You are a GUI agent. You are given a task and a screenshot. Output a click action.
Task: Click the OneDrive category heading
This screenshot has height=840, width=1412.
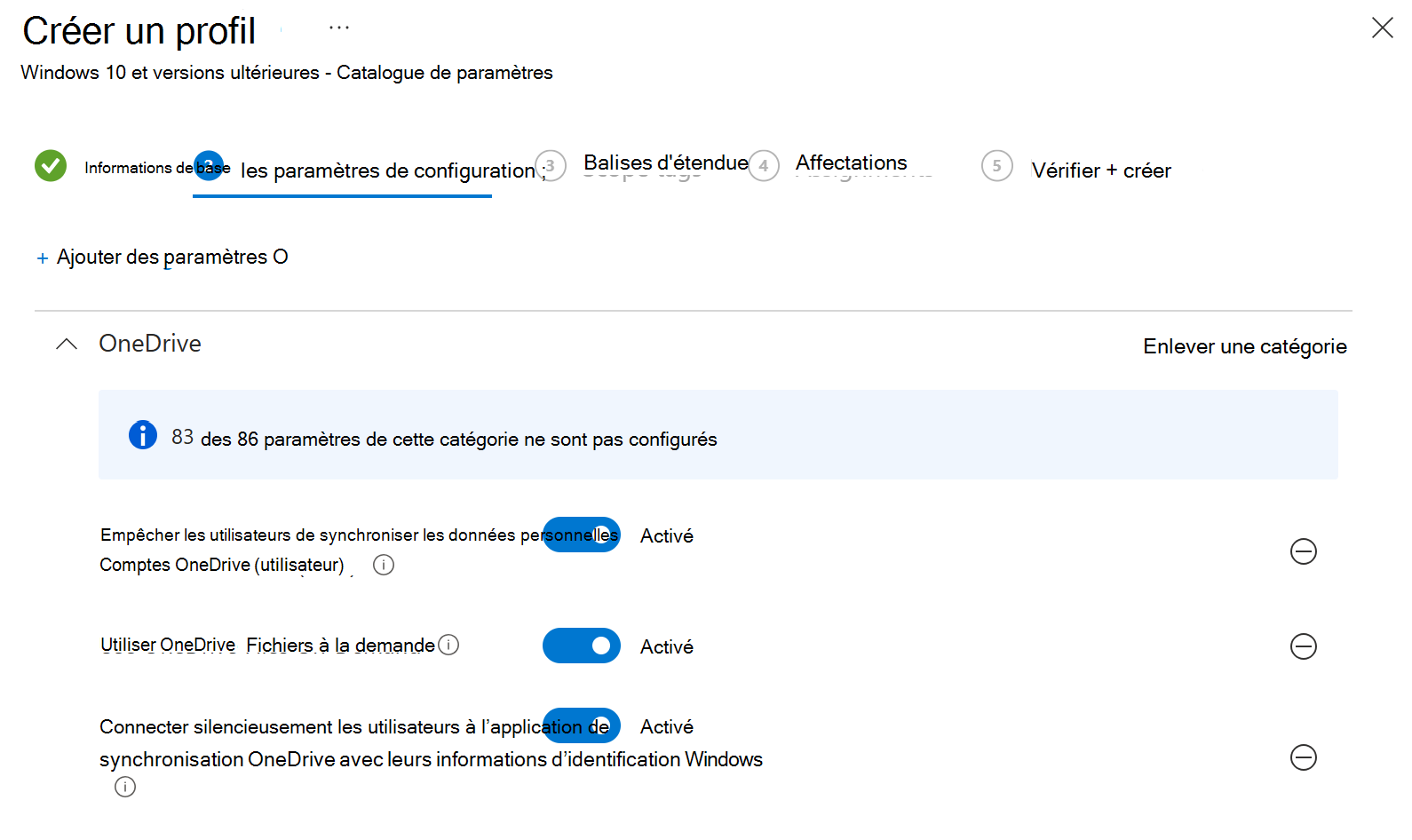point(150,344)
